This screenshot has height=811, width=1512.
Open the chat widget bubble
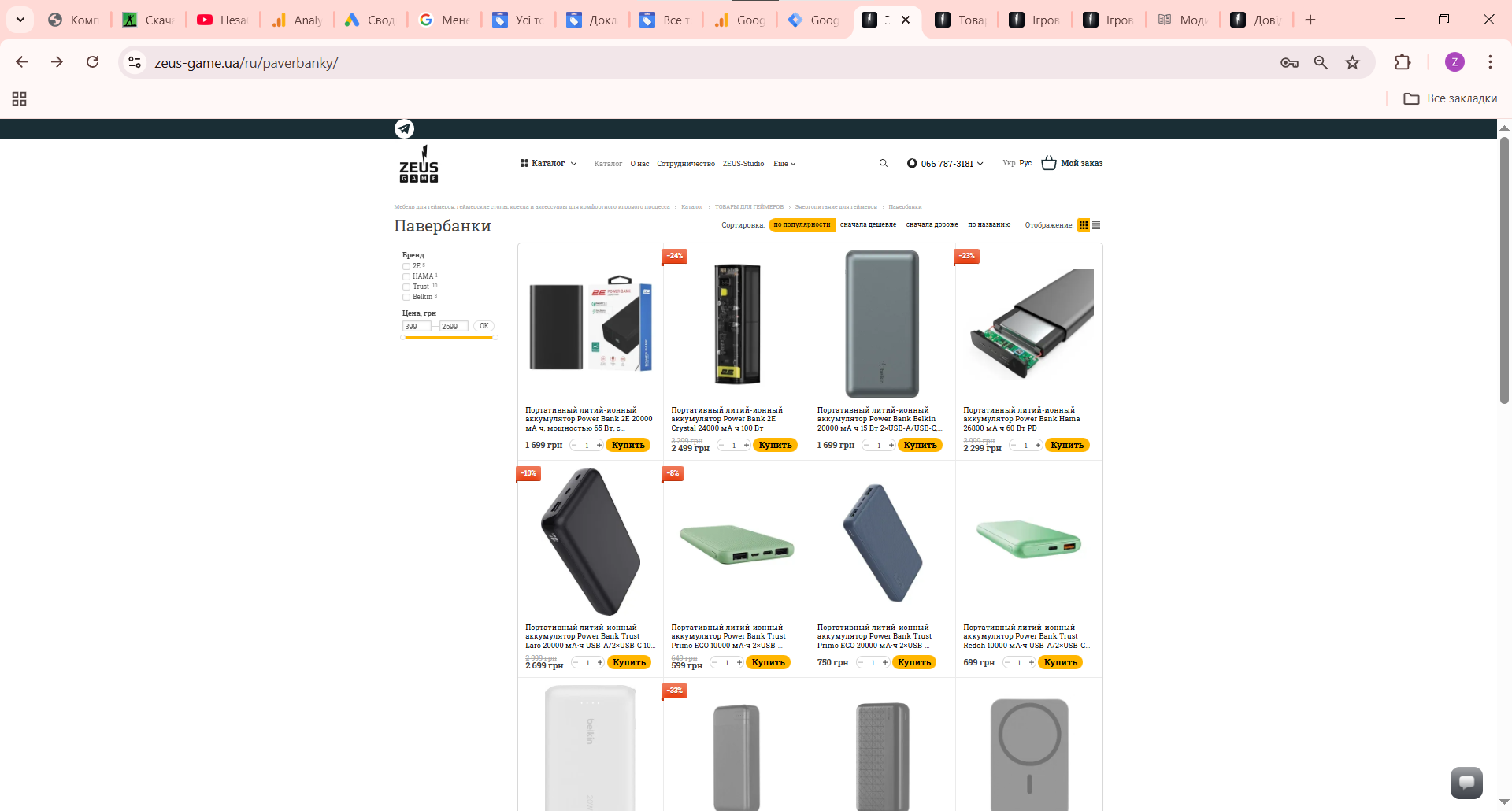point(1466,782)
